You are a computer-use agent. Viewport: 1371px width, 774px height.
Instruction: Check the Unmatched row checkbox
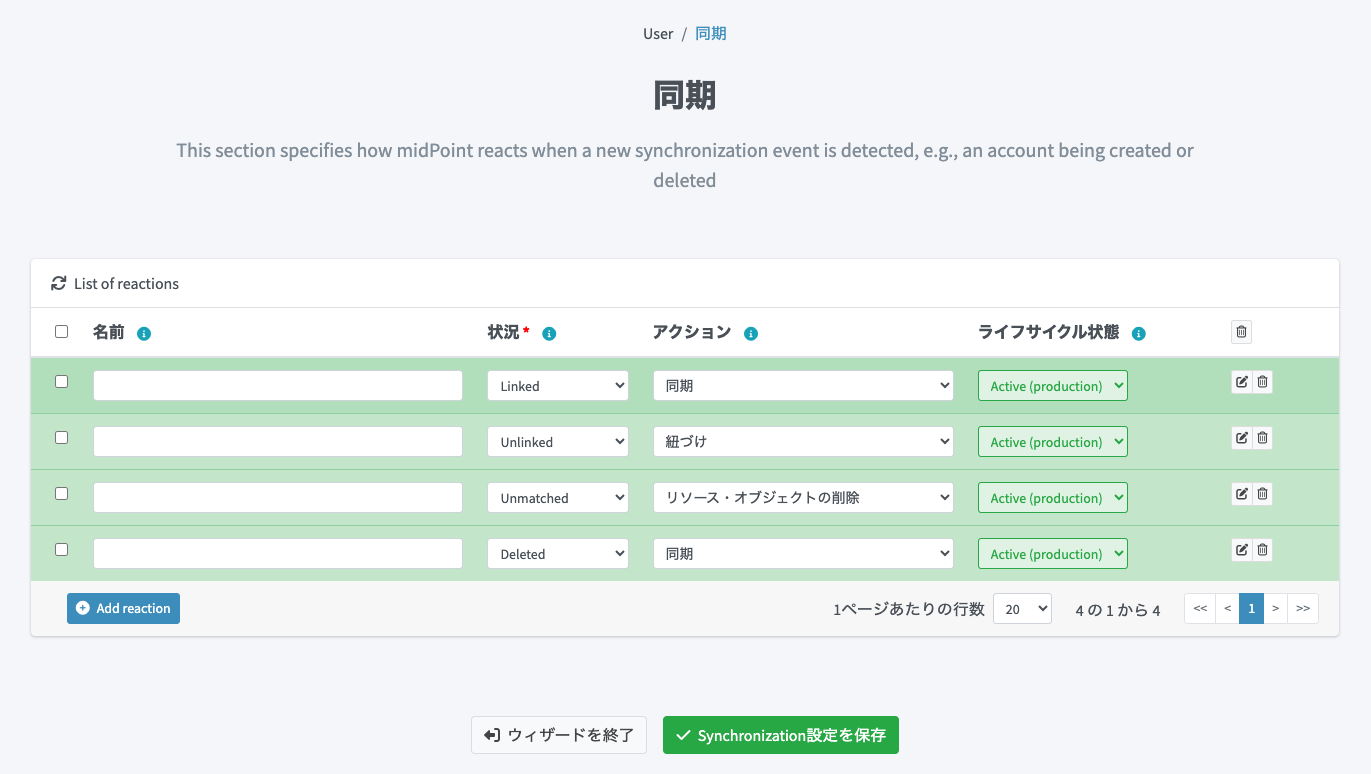point(61,494)
